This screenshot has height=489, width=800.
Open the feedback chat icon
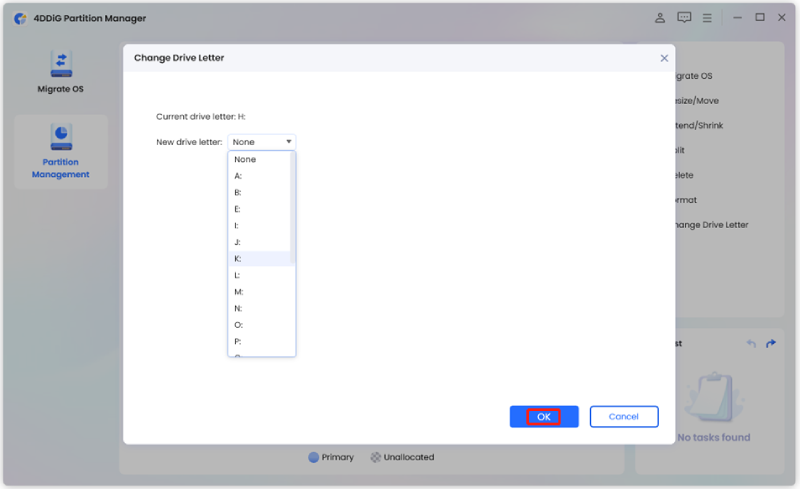click(x=684, y=18)
